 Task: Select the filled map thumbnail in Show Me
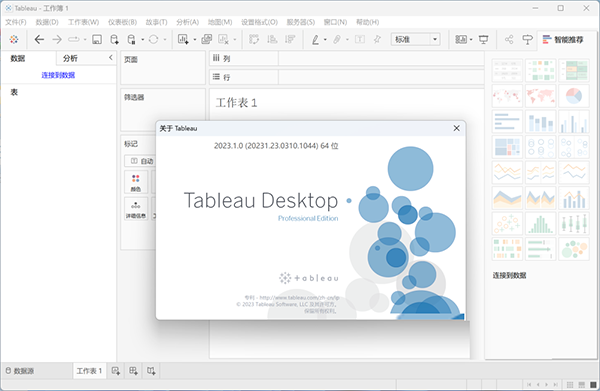coord(540,95)
